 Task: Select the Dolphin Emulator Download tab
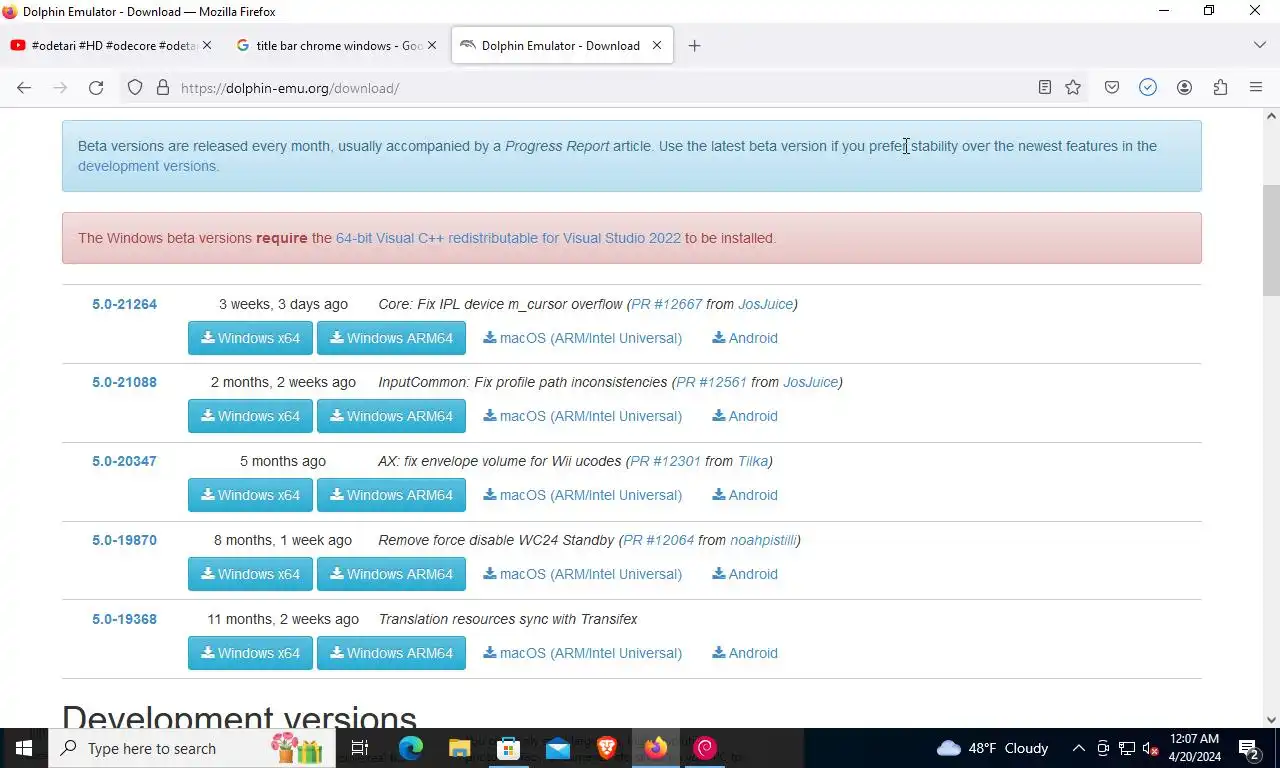[563, 46]
